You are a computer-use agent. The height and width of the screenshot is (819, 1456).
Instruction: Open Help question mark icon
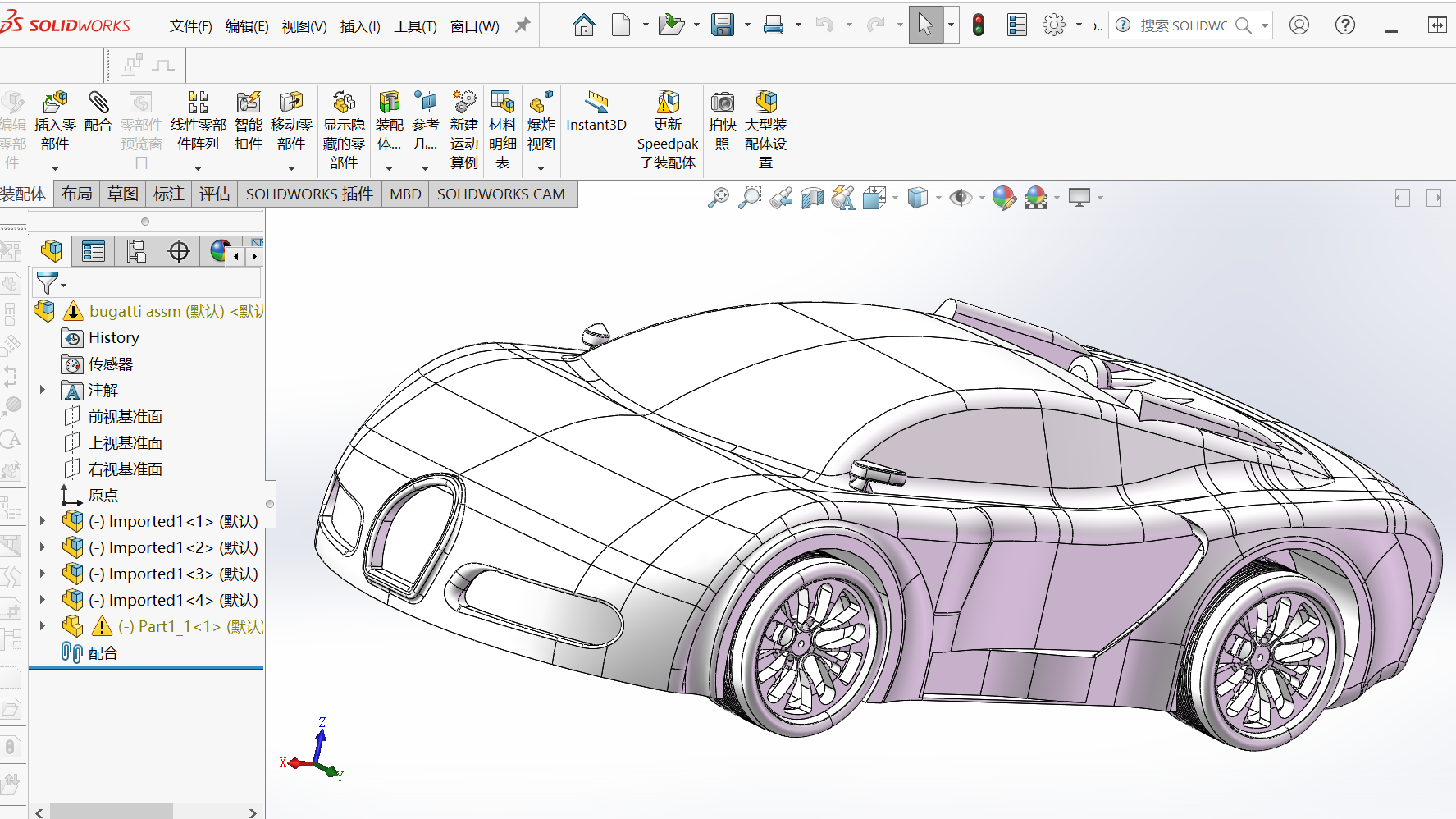[x=1344, y=25]
